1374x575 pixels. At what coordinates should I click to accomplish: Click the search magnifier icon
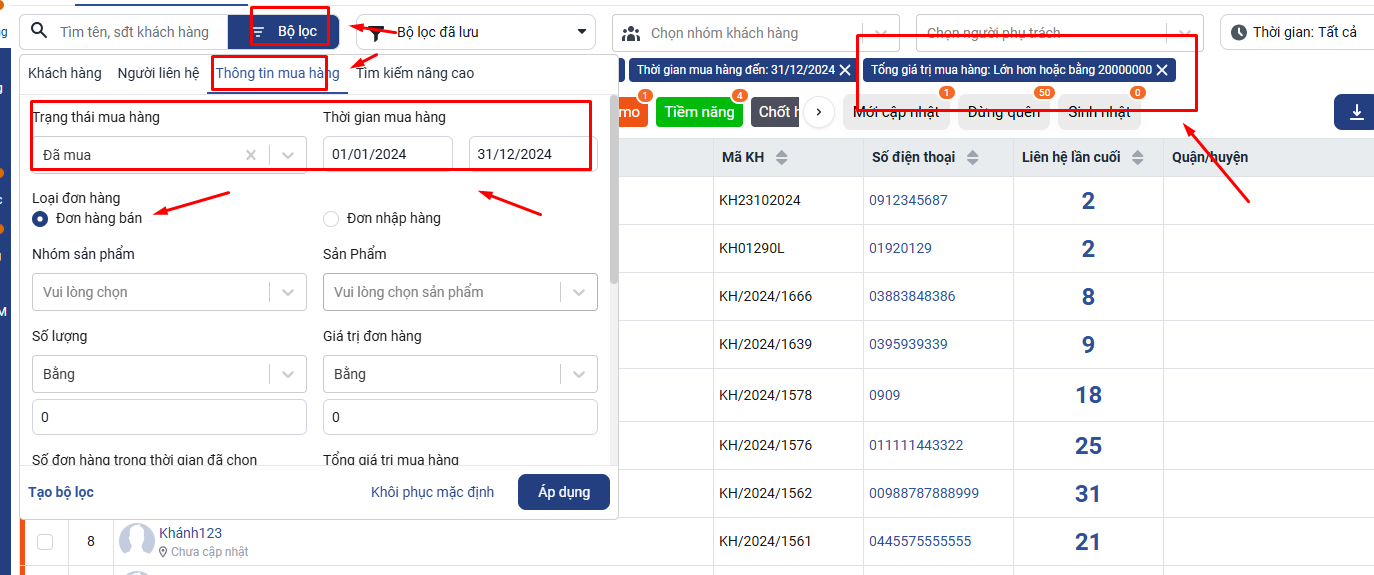[39, 31]
